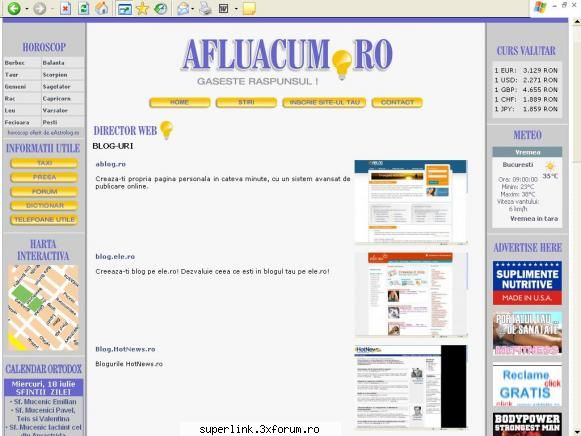Click the Vremea in tara link
Screen dimensions: 581x436
coord(534,219)
